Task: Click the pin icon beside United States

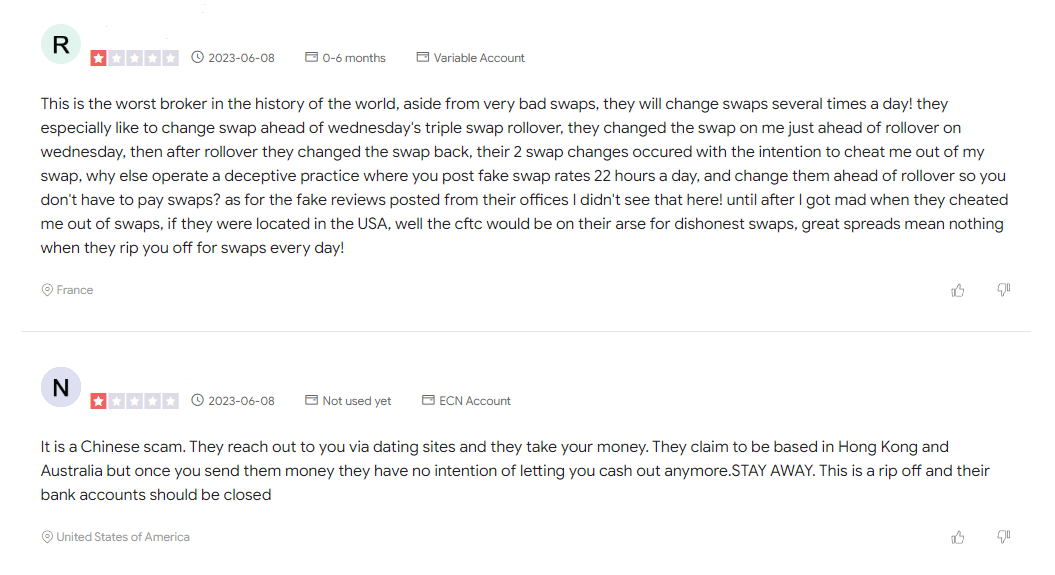Action: click(x=47, y=537)
